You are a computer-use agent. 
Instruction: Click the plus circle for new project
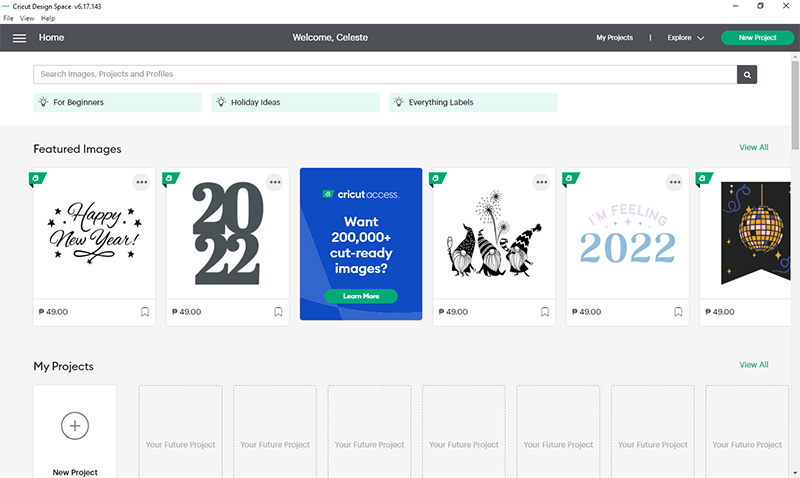75,425
